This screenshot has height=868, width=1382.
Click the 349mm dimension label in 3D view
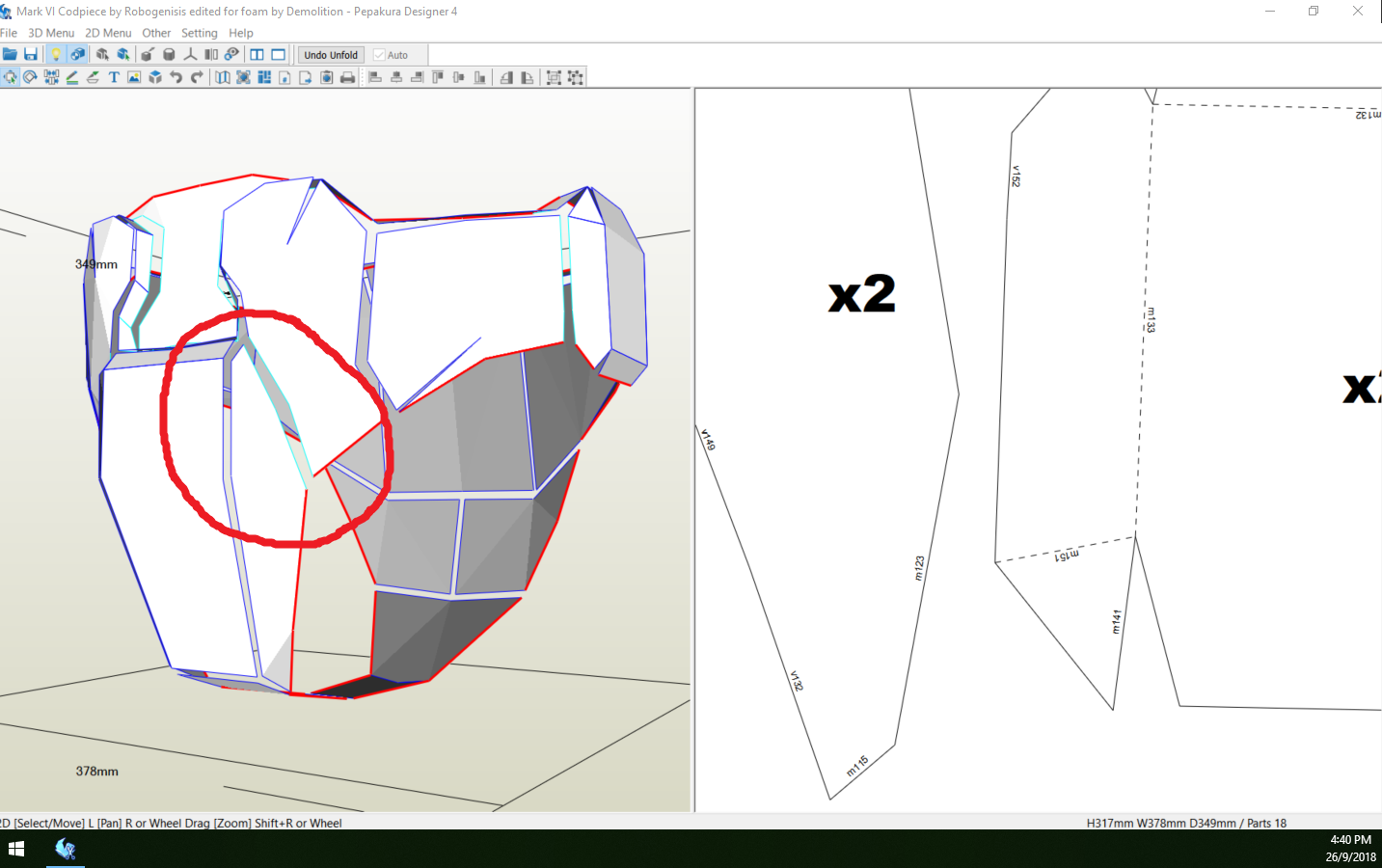[x=96, y=264]
